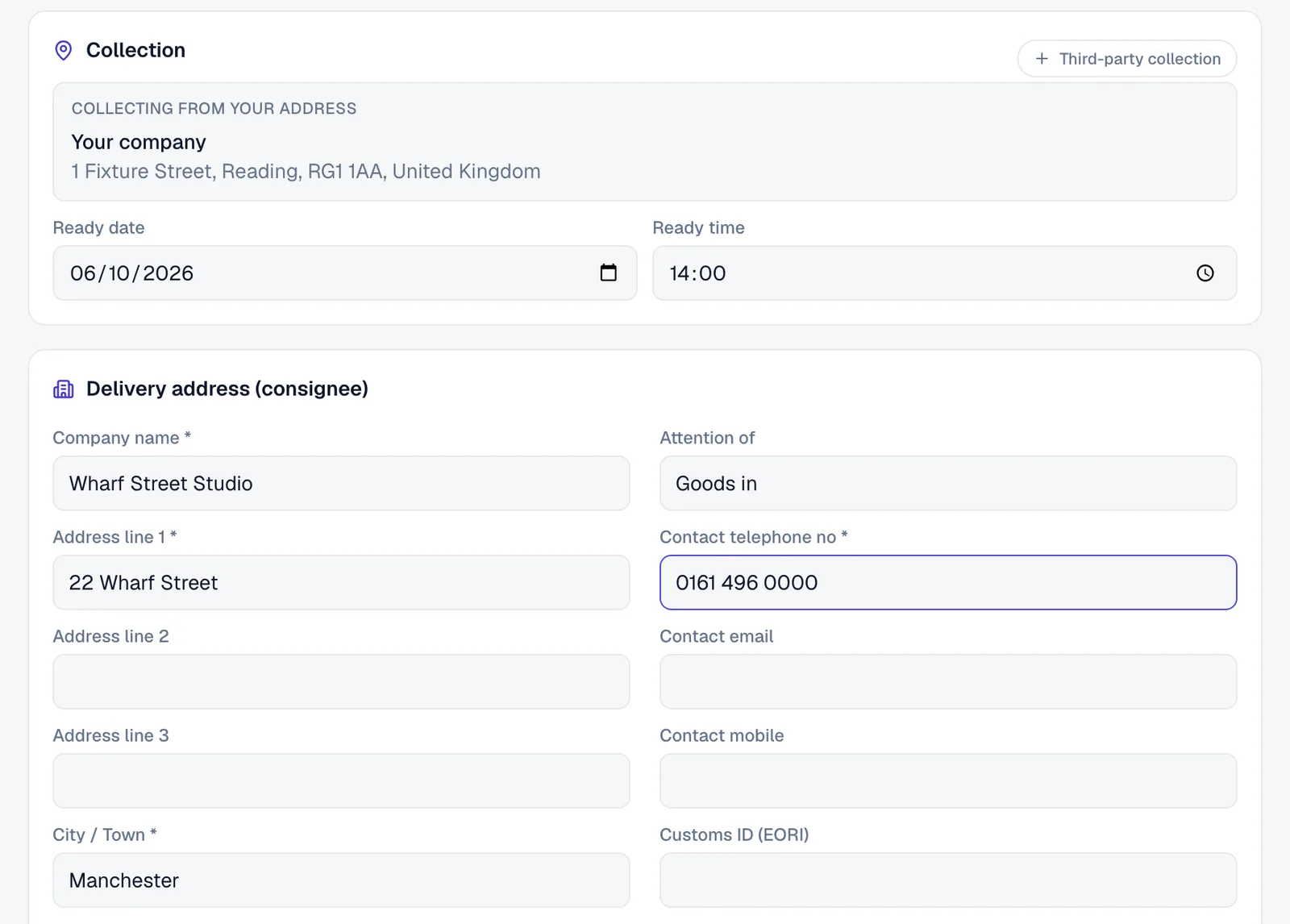Edit the Ready date field
The height and width of the screenshot is (924, 1290).
click(345, 273)
